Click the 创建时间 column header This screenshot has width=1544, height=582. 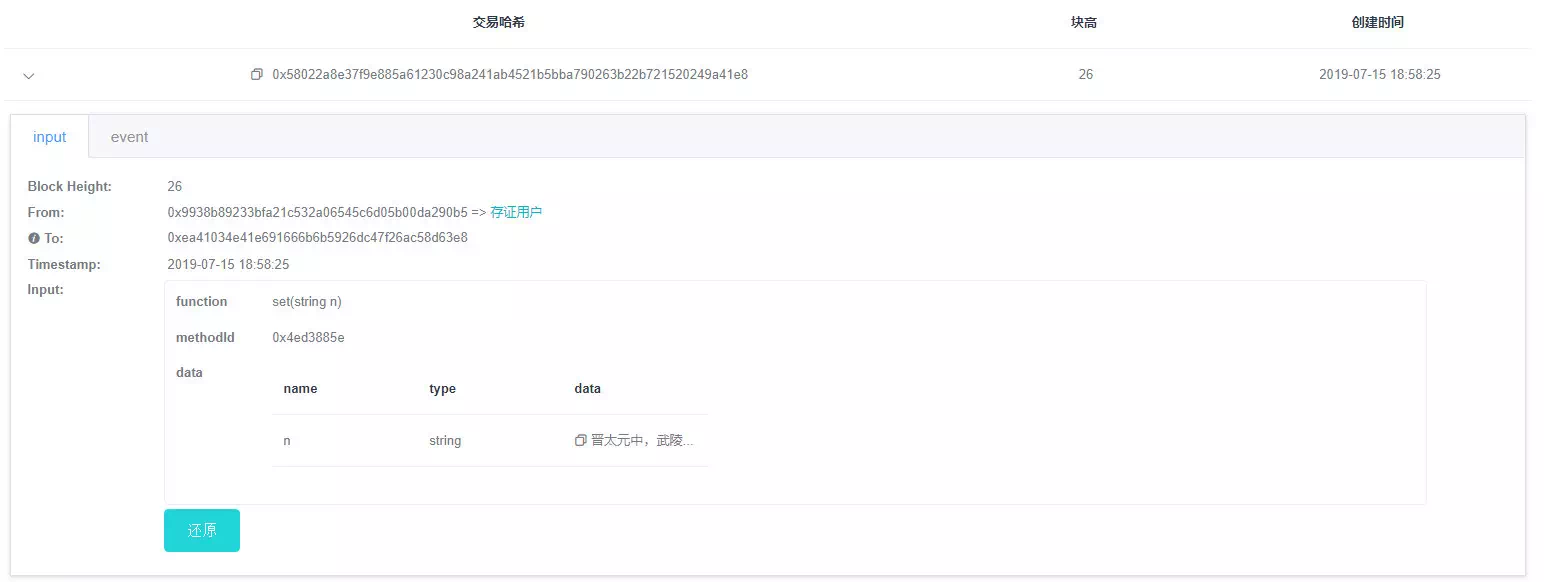click(1377, 22)
